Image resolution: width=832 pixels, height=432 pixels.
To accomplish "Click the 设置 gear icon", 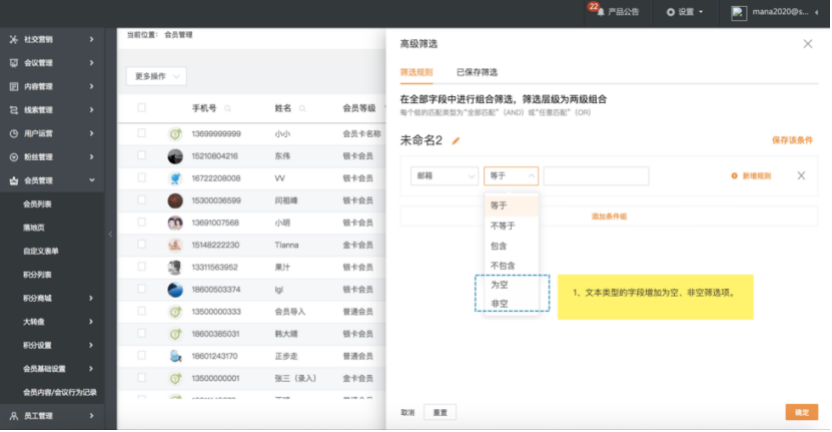I will 671,12.
